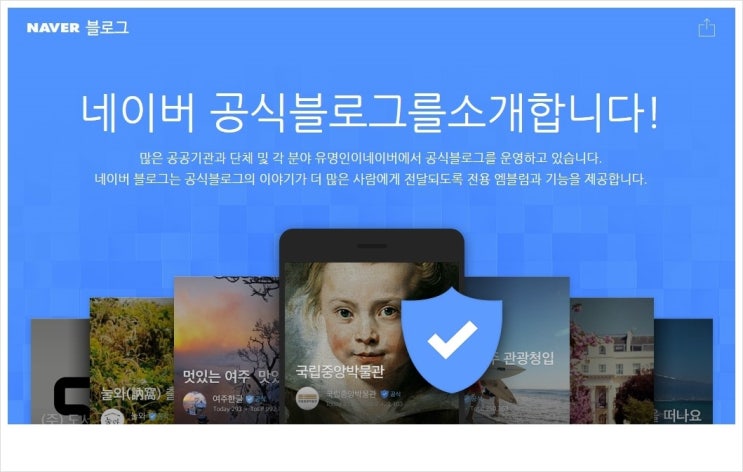Open the 국립중앙박물관 blog title
The image size is (743, 472).
[x=340, y=371]
